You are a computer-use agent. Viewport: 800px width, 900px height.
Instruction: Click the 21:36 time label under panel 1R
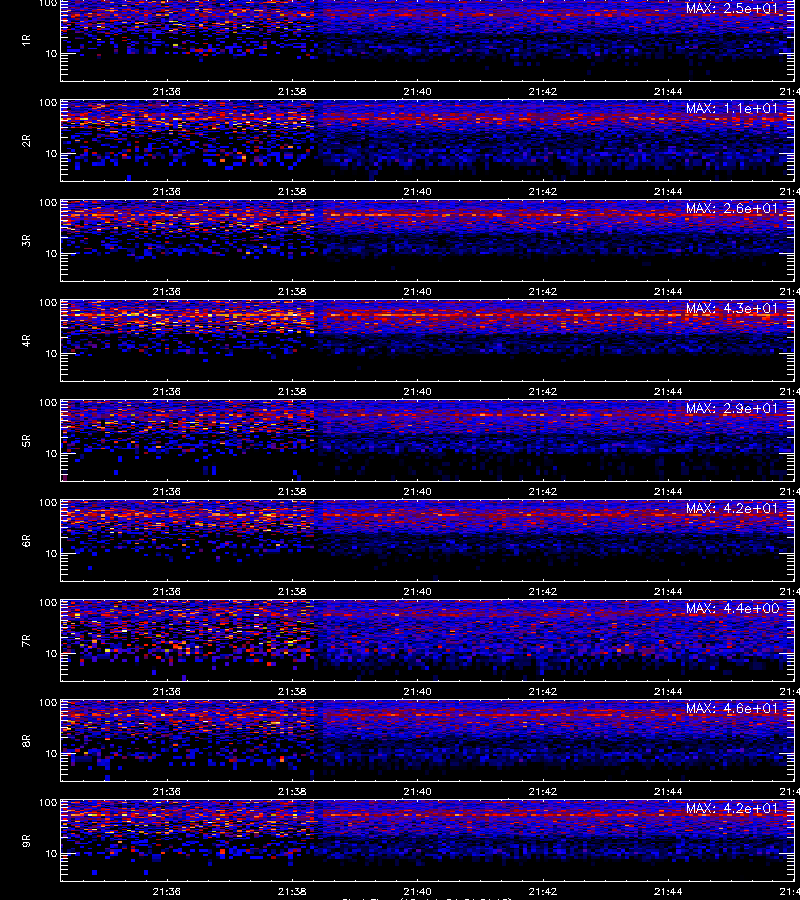pos(166,92)
